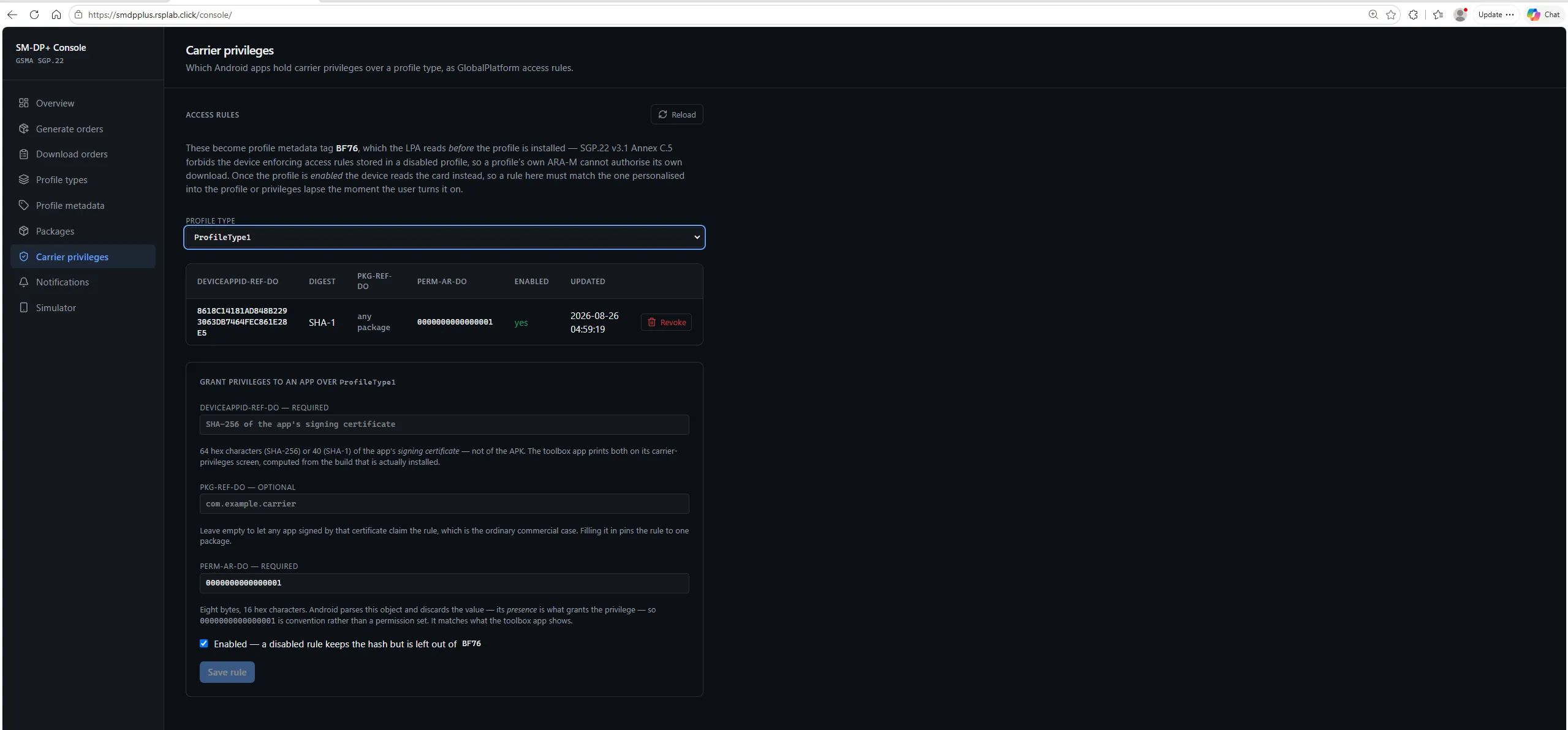Image resolution: width=1568 pixels, height=730 pixels.
Task: Focus the DEVICEAPPID-REF-DO hash input field
Action: 444,424
